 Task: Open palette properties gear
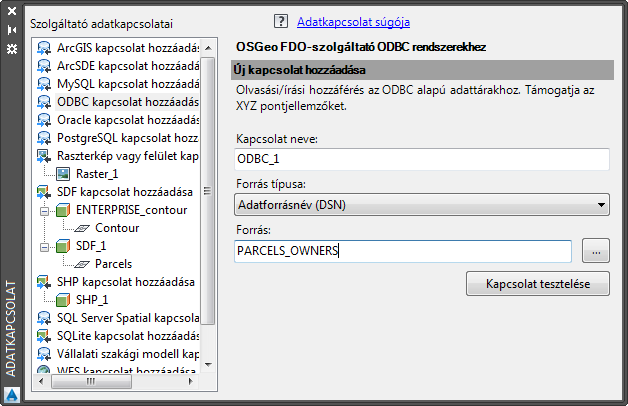click(12, 49)
